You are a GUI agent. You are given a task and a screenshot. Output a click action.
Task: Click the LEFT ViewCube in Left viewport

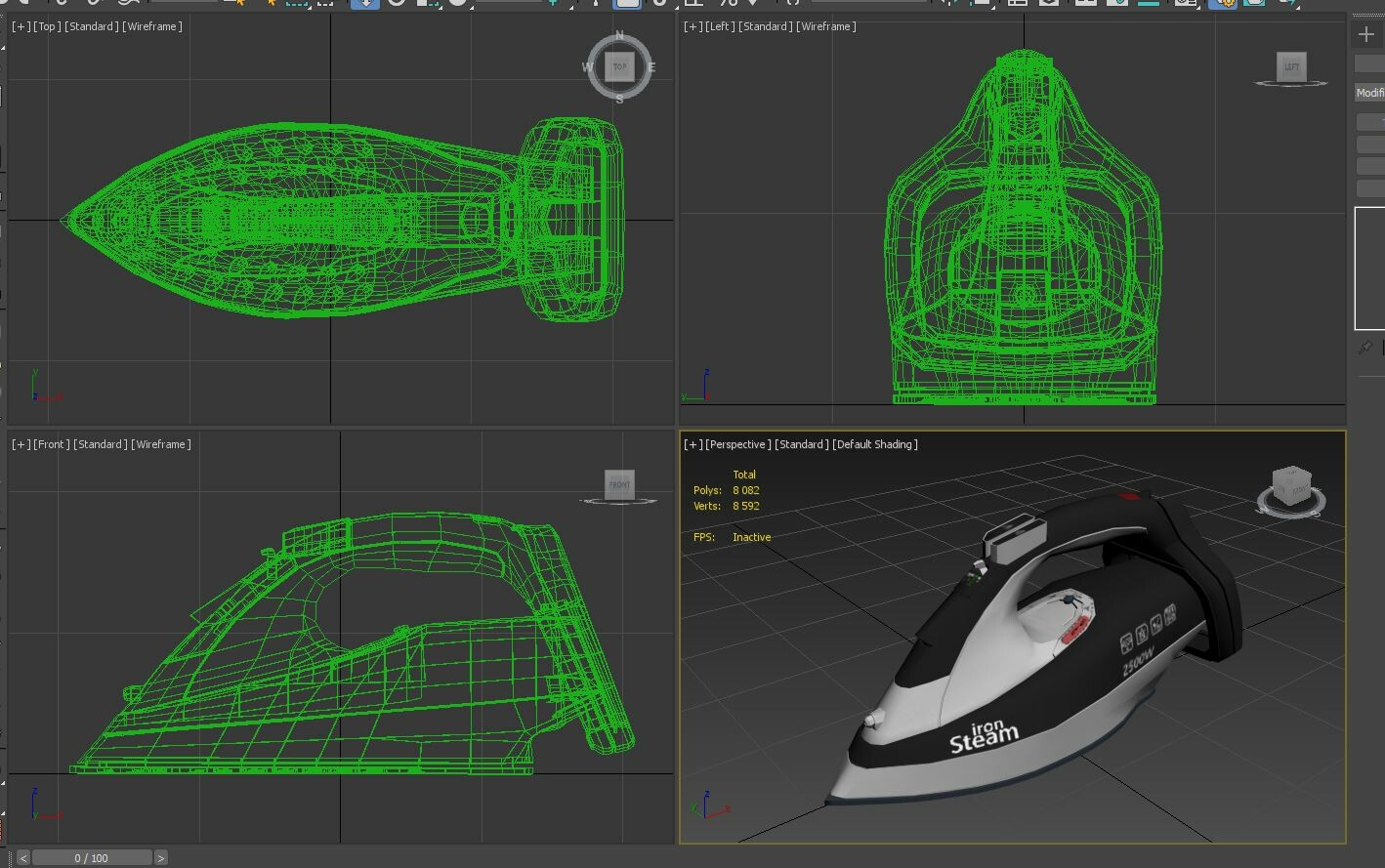click(x=1291, y=67)
